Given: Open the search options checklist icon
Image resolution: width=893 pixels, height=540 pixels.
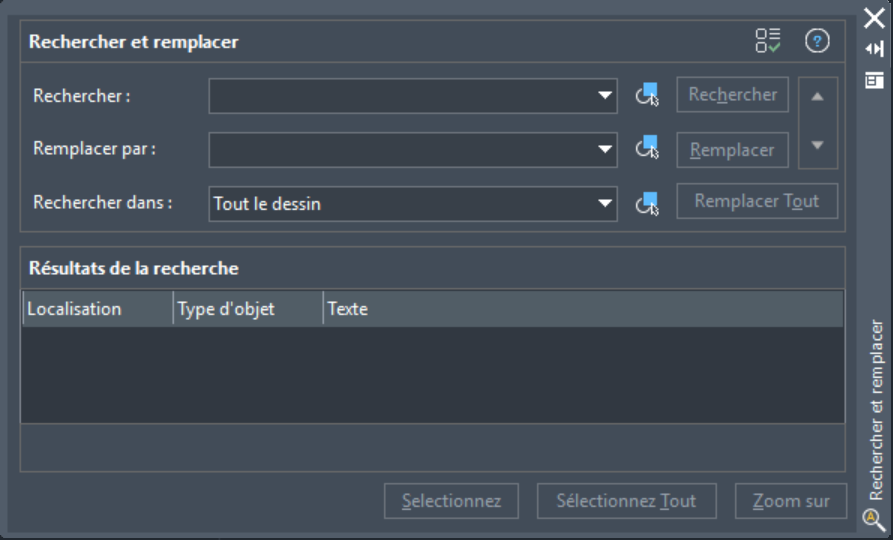Looking at the screenshot, I should pos(768,41).
